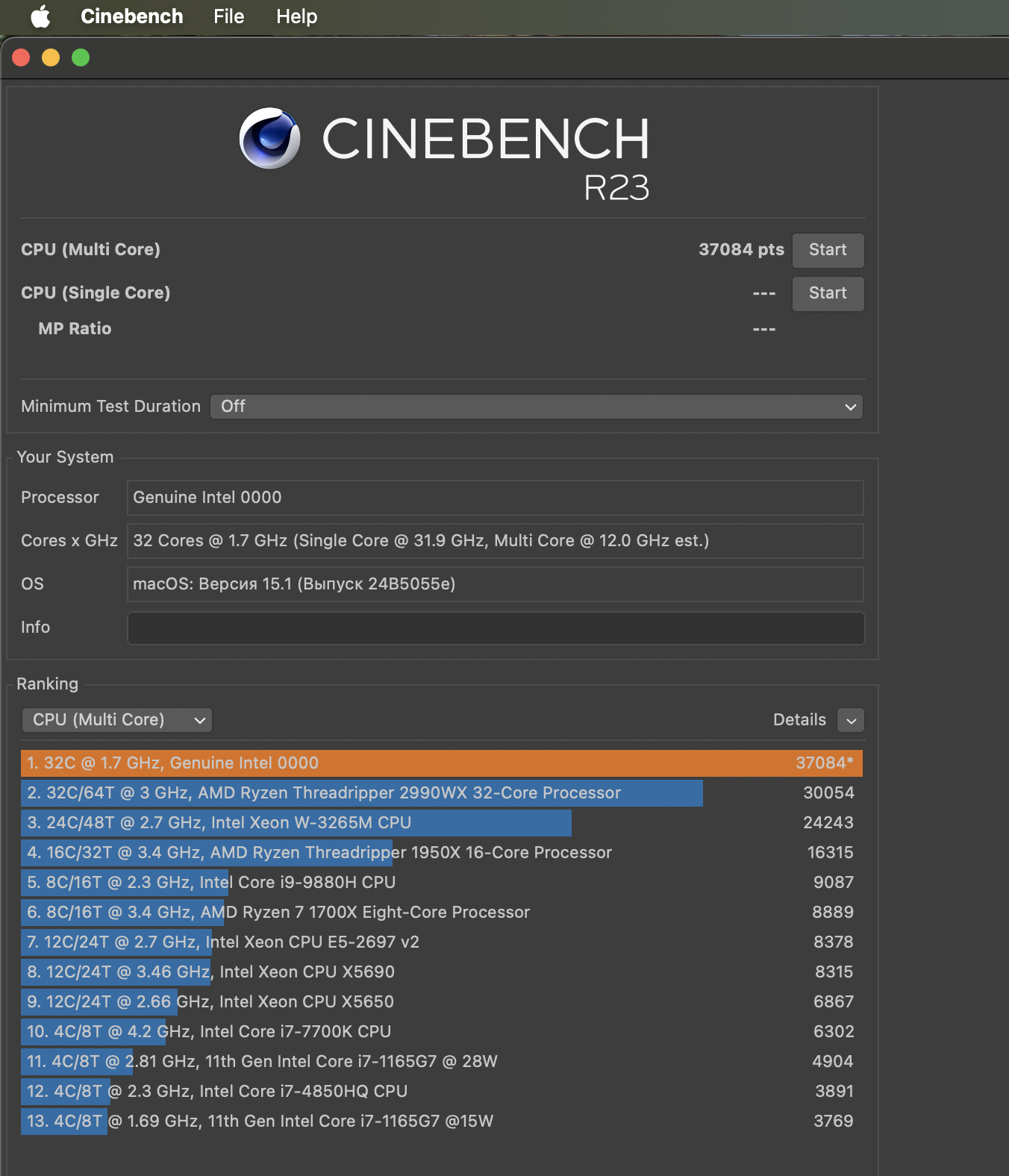Start the CPU Multi Core test
The width and height of the screenshot is (1009, 1176).
(827, 250)
